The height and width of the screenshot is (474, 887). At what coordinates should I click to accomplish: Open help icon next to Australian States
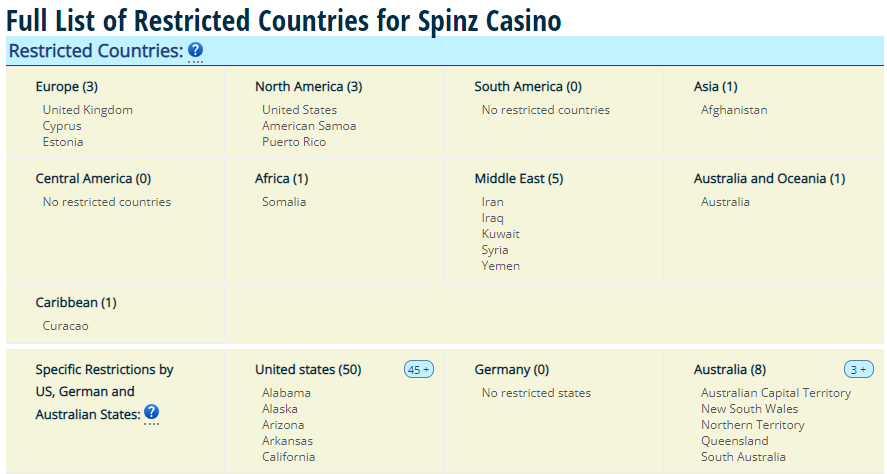151,412
